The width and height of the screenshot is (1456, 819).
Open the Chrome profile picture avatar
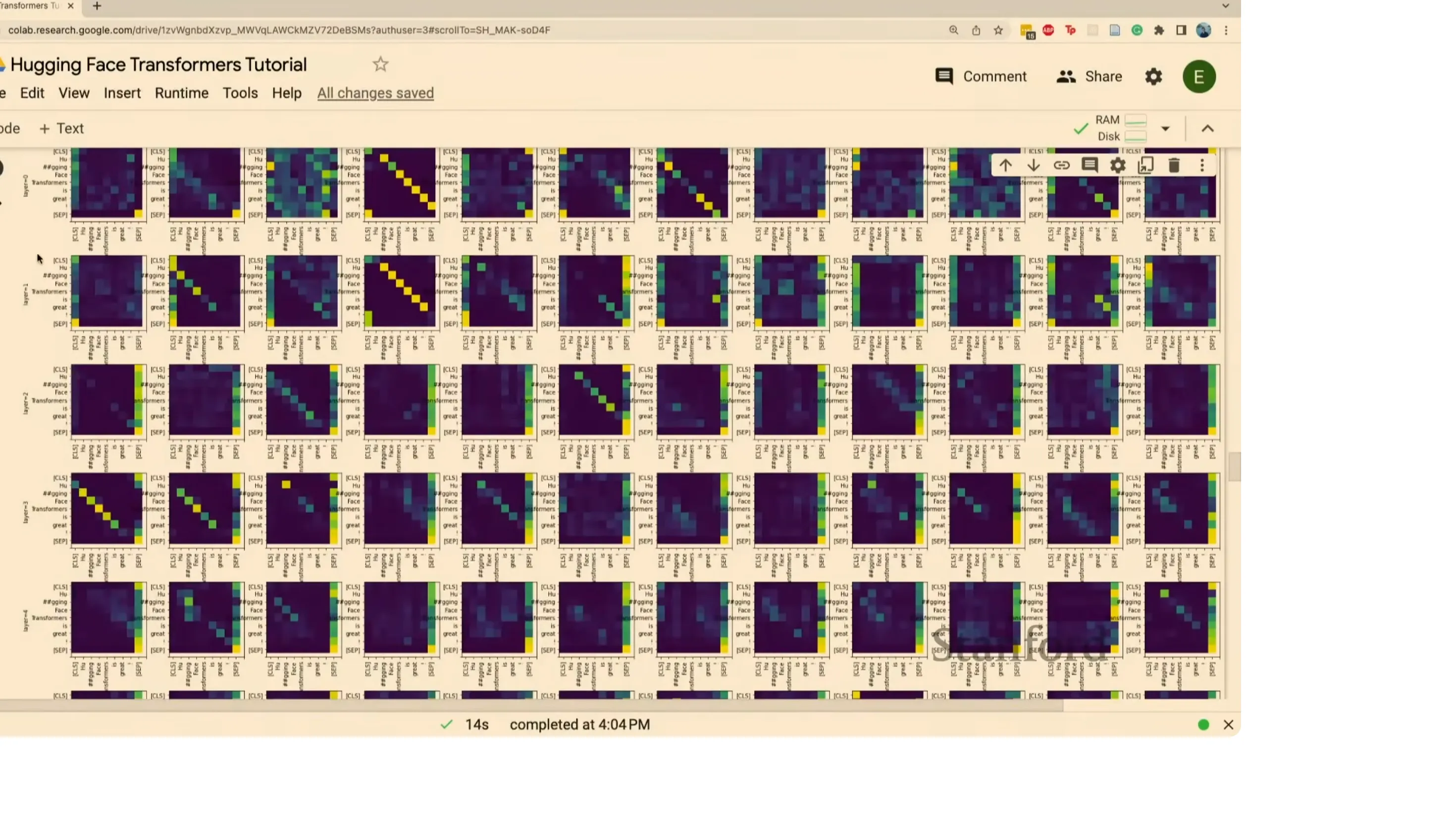pos(1204,30)
